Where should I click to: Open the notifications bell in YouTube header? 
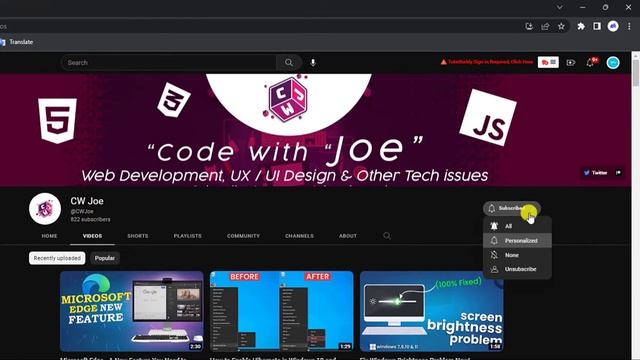(590, 62)
